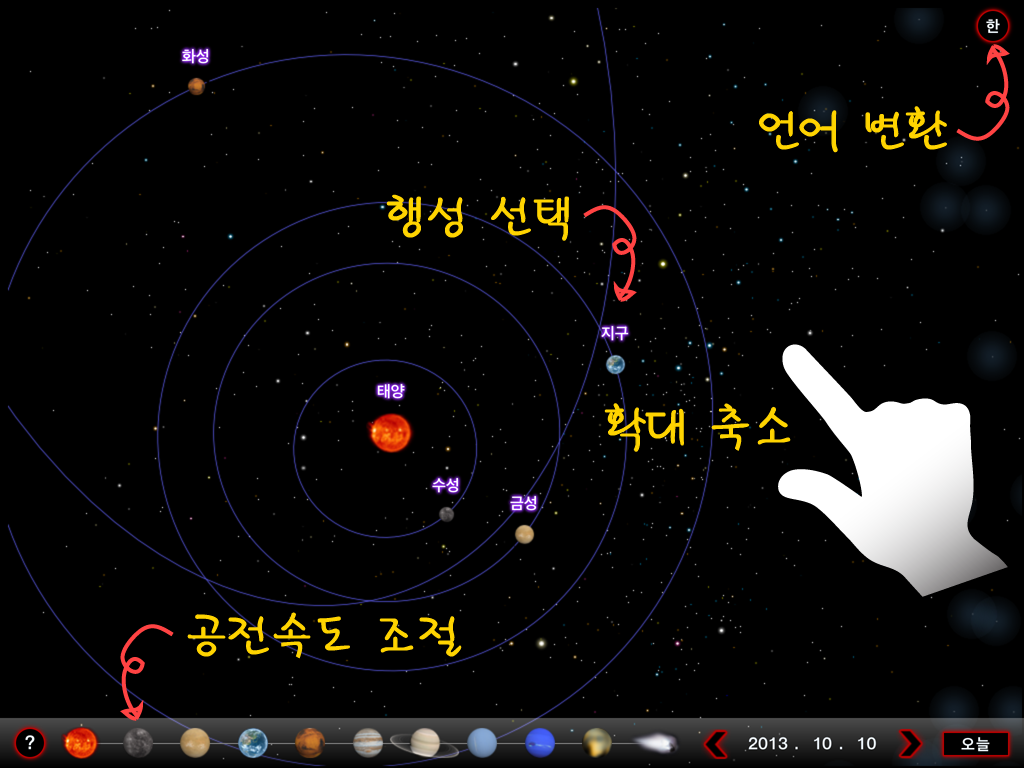Select Neptune icon in bottom planet bar
The height and width of the screenshot is (768, 1024).
[x=539, y=743]
